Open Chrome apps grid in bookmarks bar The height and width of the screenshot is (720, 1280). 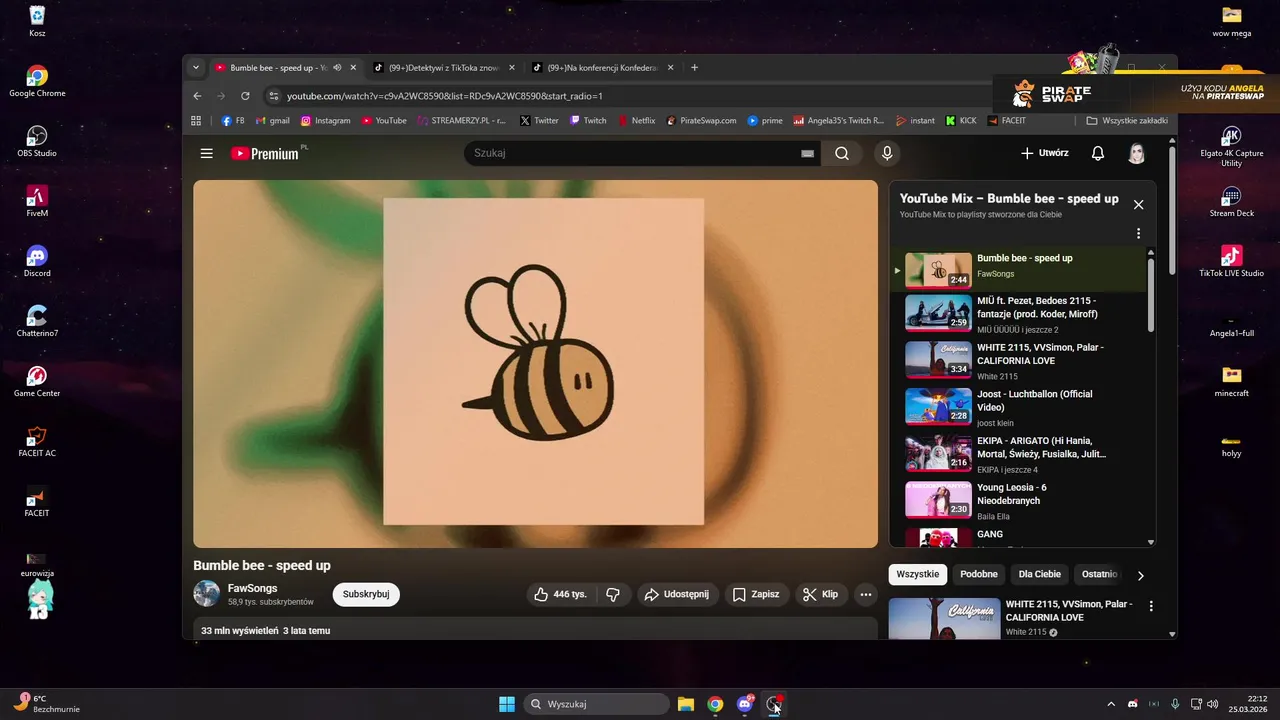(196, 120)
